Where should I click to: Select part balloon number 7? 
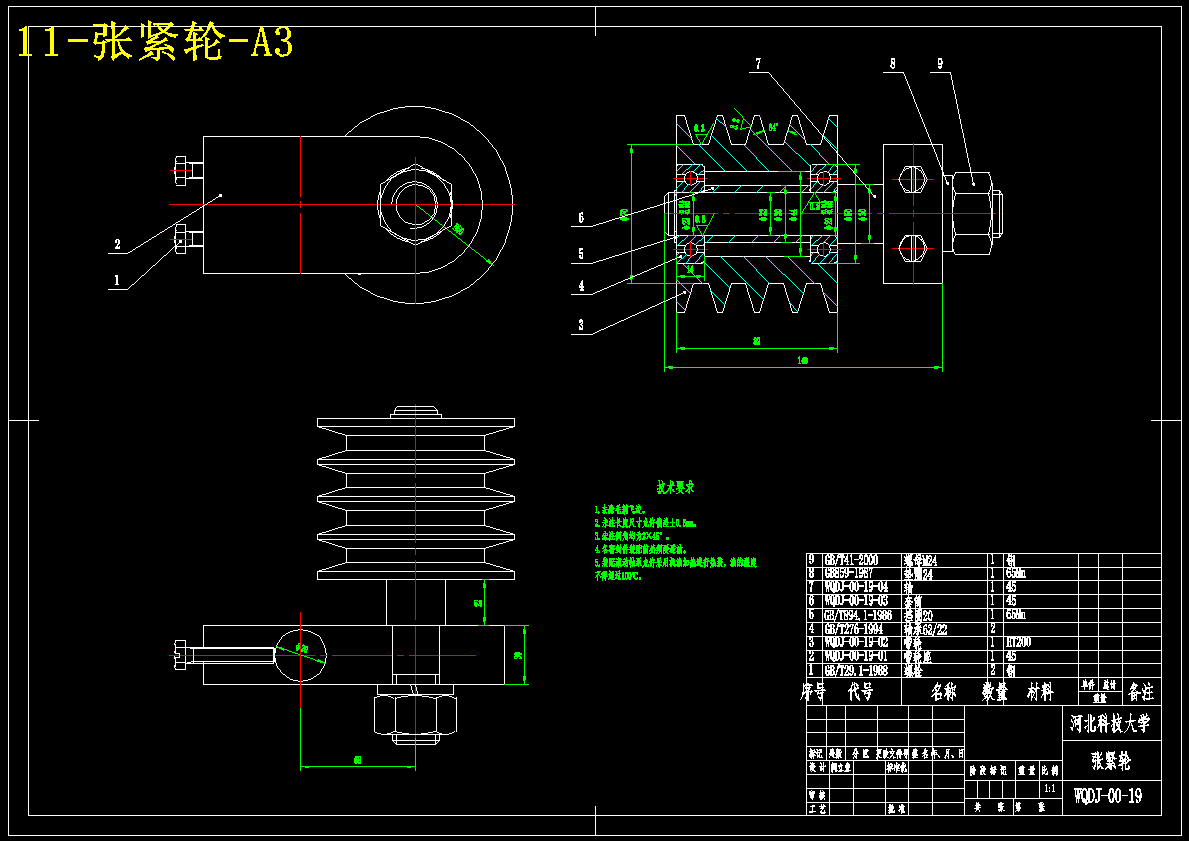pos(758,64)
